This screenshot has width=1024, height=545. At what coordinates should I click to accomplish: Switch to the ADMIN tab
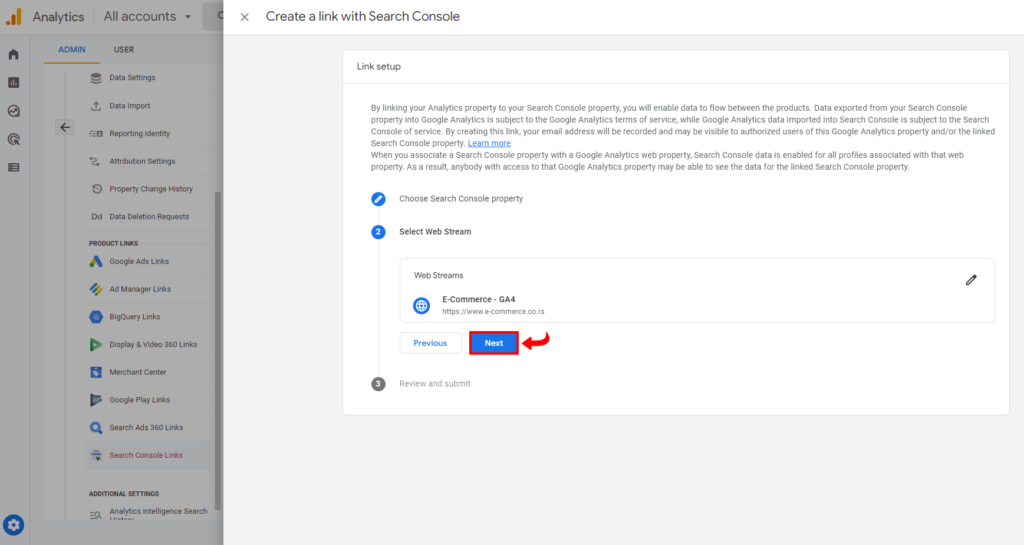tap(72, 50)
